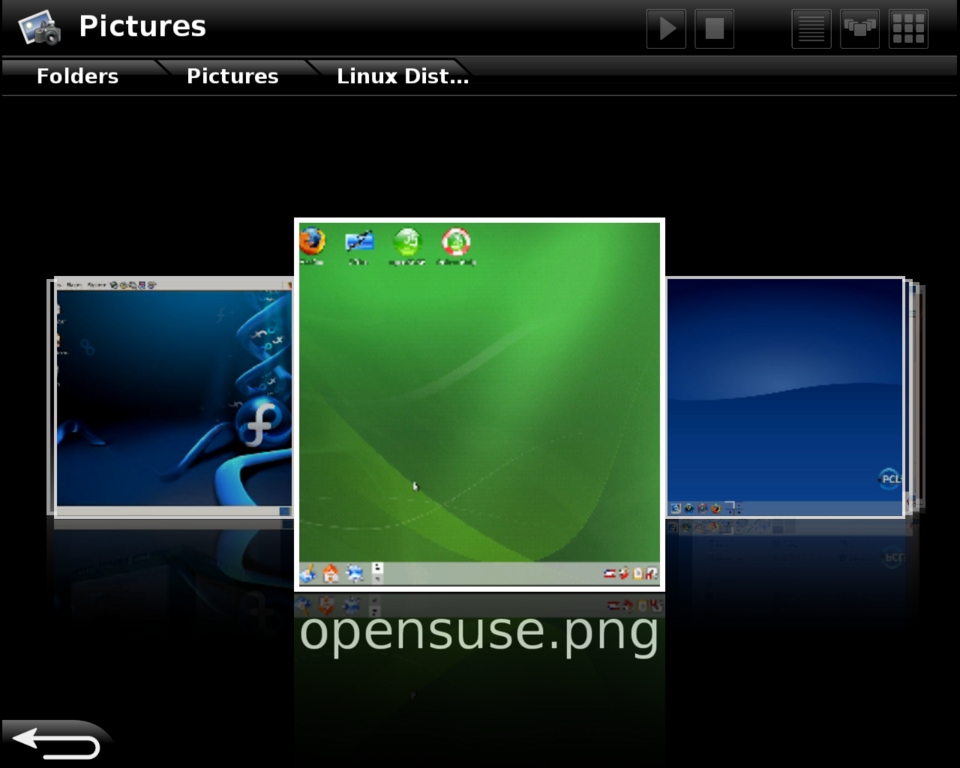
Task: Select the Fedora desktop screenshot thumbnail
Action: click(170, 395)
